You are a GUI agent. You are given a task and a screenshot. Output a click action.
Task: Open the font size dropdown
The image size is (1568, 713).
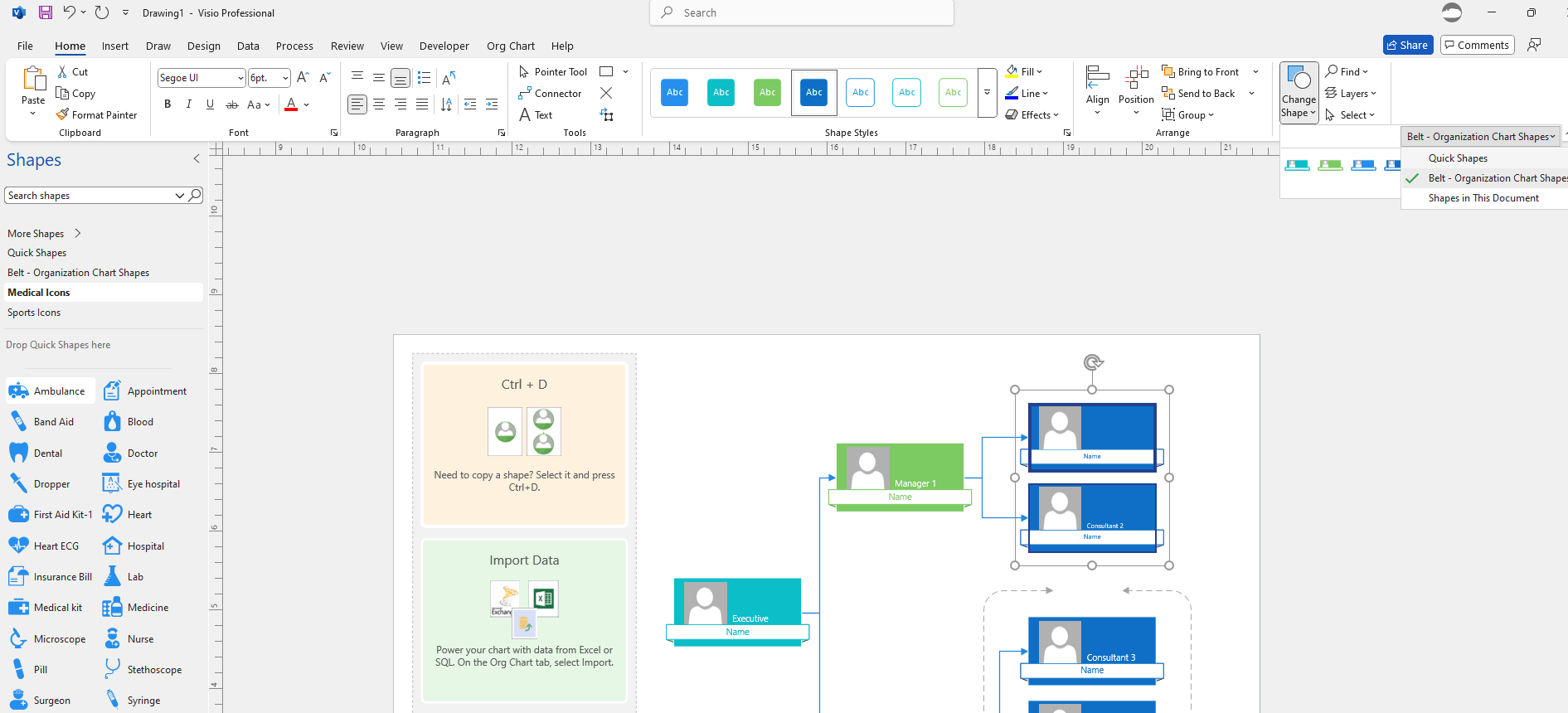(285, 78)
